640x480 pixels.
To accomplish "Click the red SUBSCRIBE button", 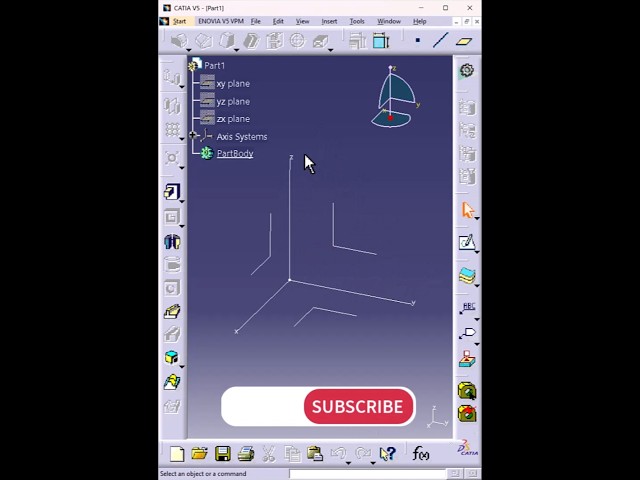I will coord(358,407).
